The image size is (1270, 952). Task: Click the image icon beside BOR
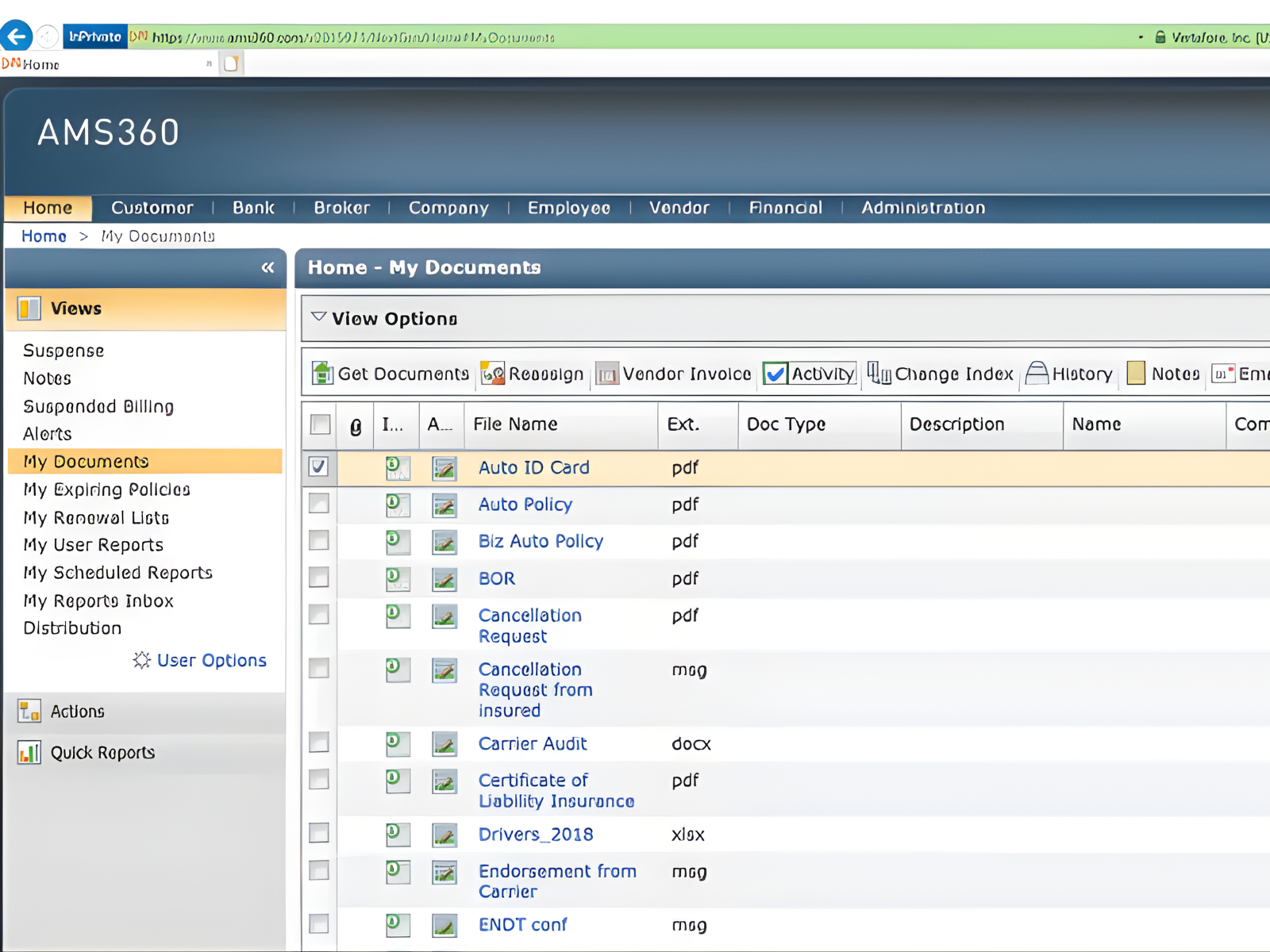[444, 579]
